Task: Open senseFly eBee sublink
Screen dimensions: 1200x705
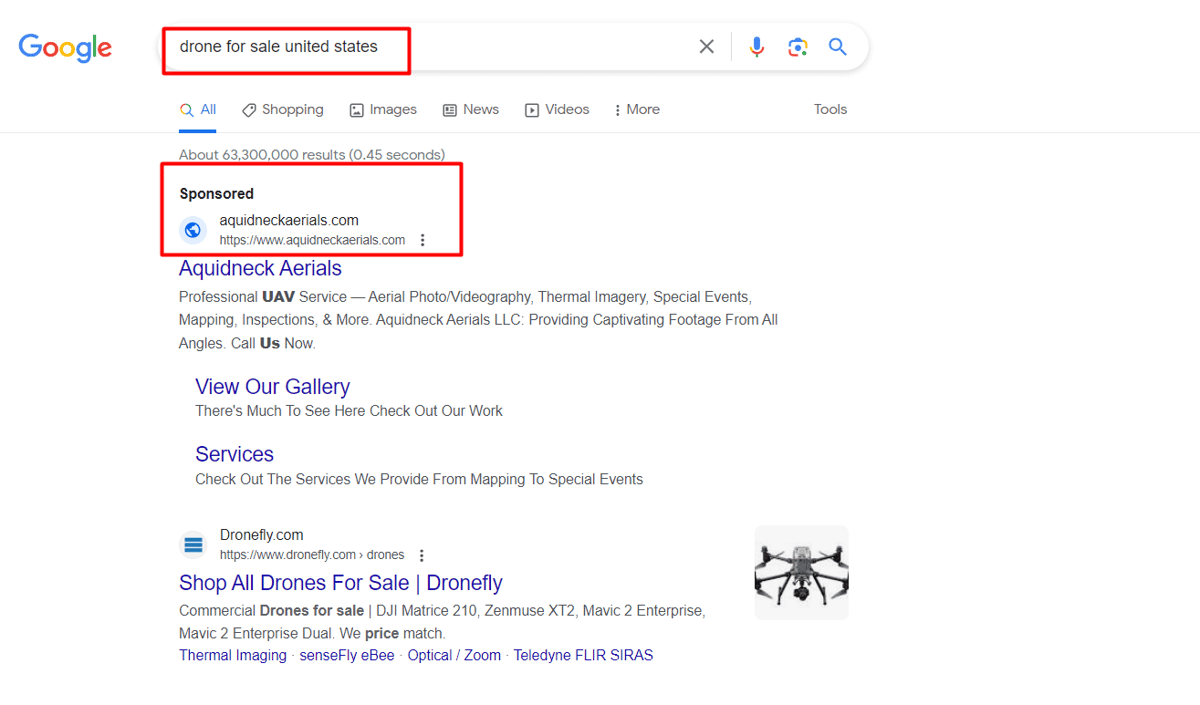Action: point(347,656)
